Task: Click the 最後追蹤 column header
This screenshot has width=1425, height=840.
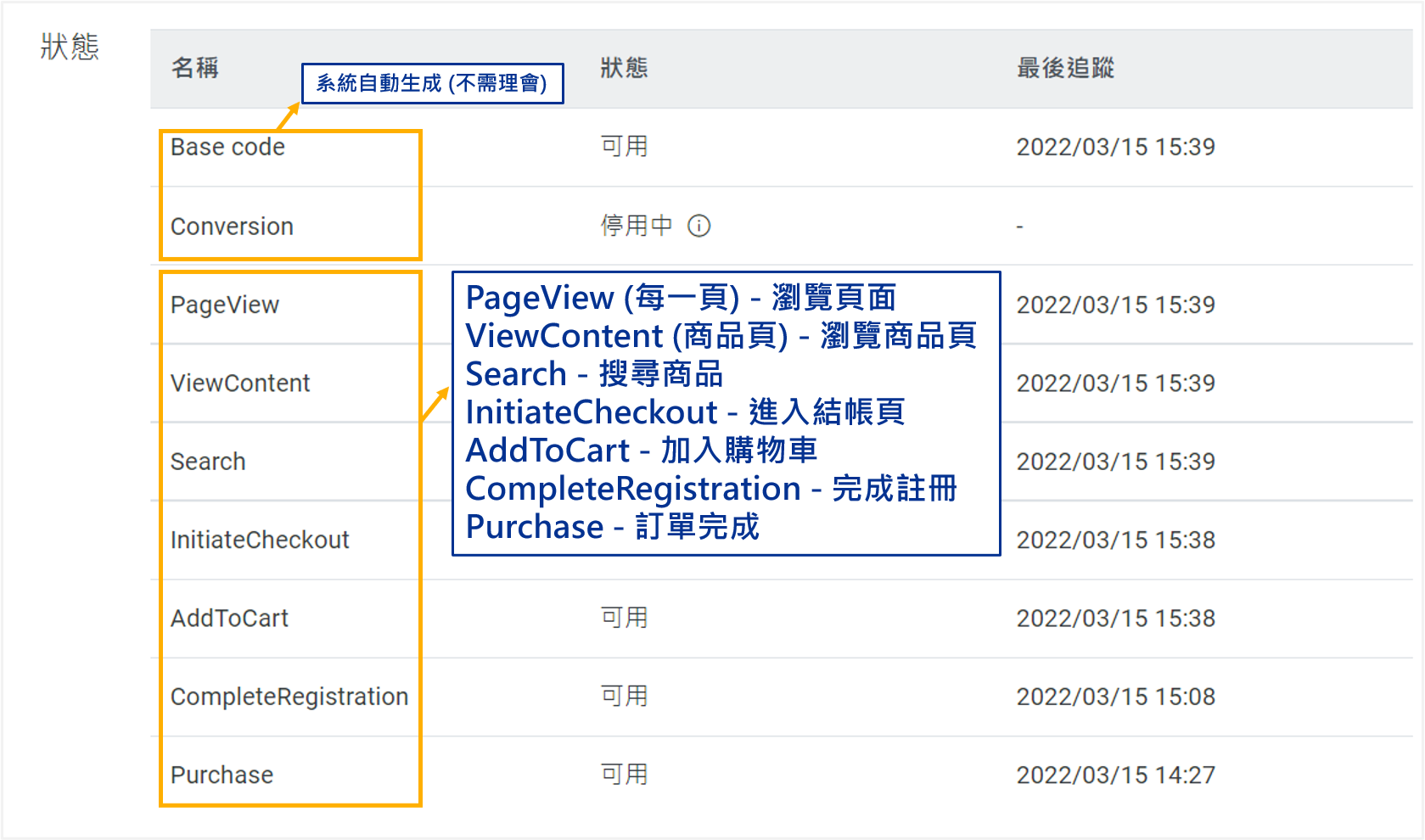Action: [1065, 68]
